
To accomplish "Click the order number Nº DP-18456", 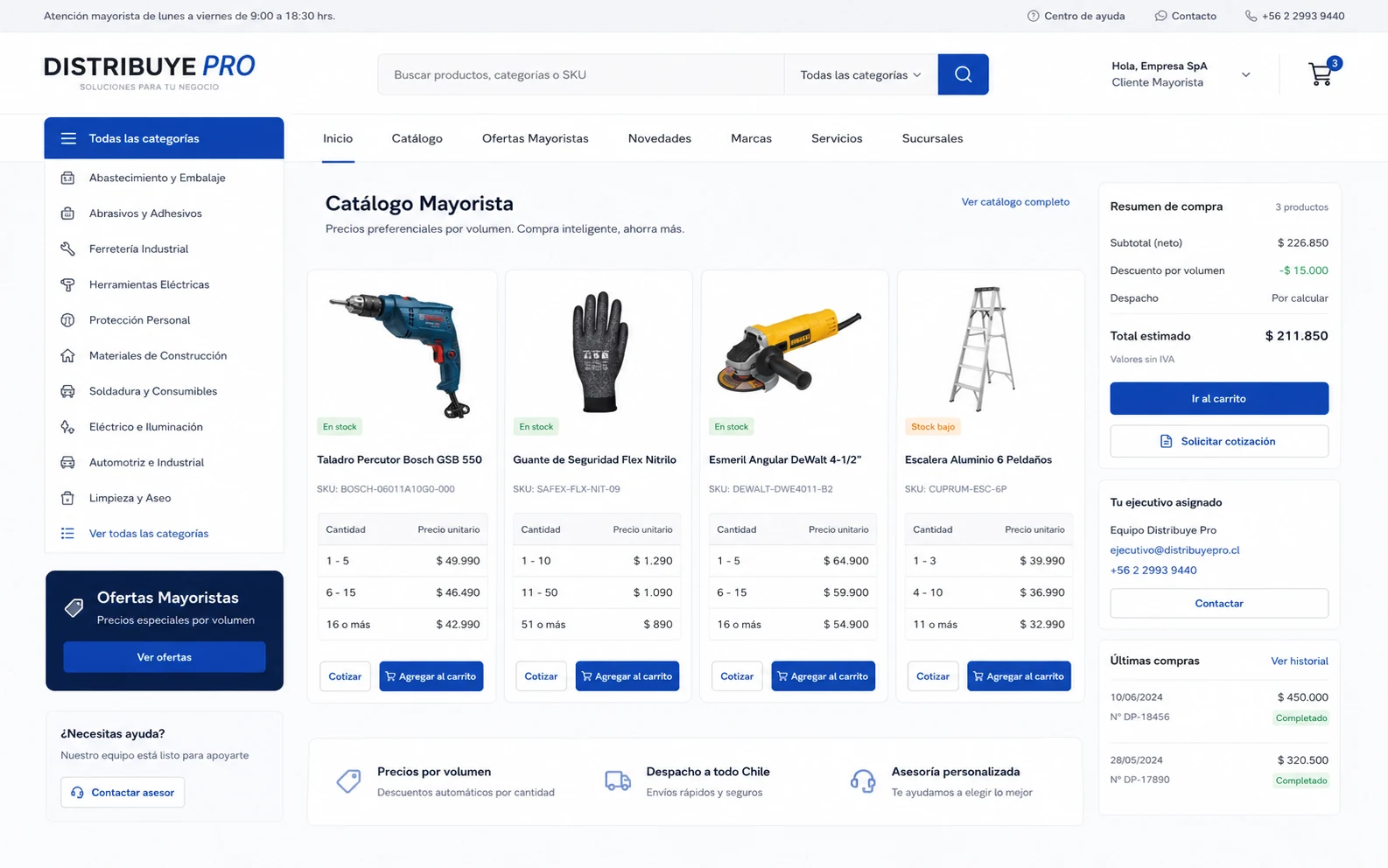I will click(1139, 717).
